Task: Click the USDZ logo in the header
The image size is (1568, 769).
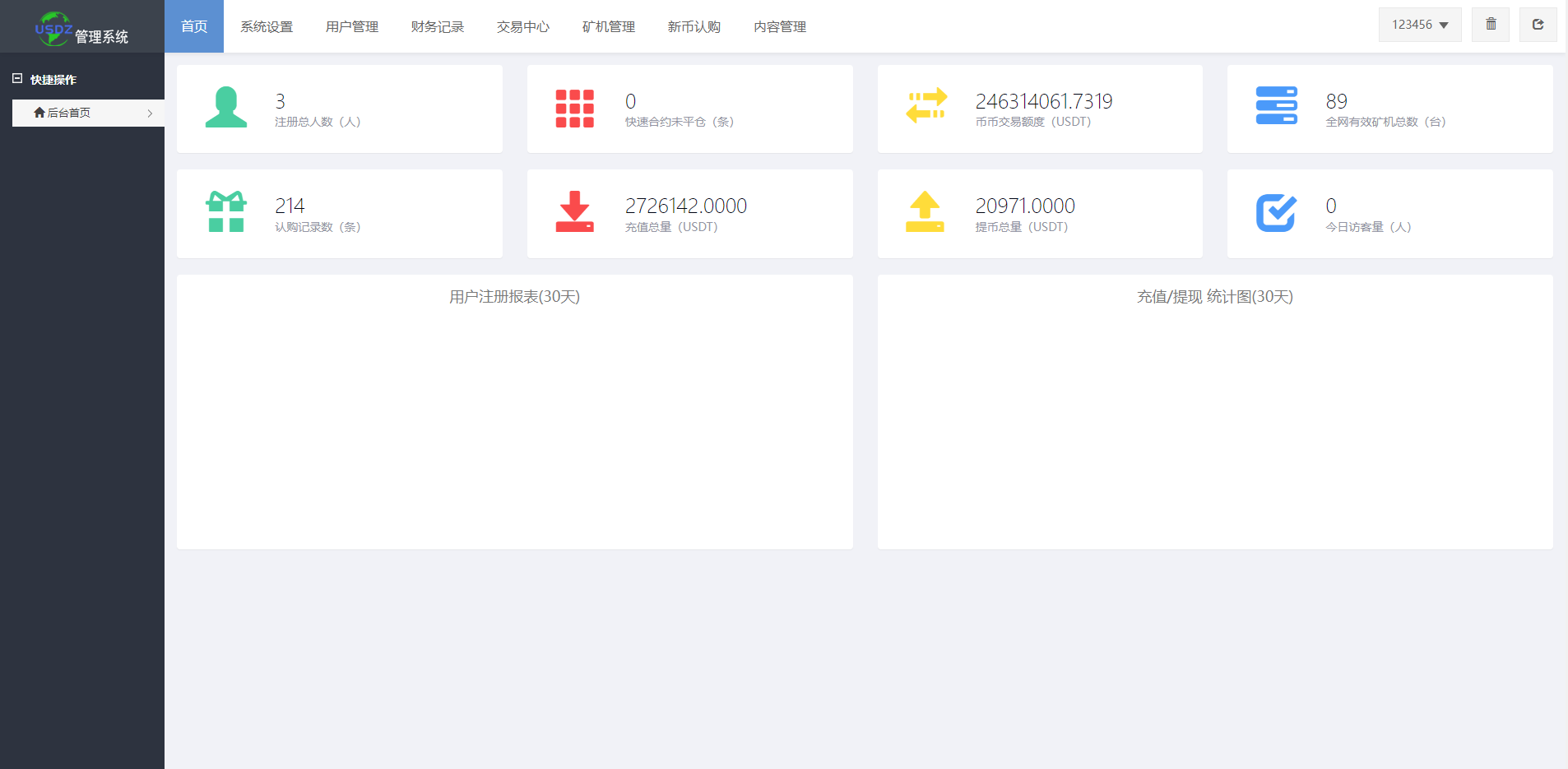Action: (54, 25)
